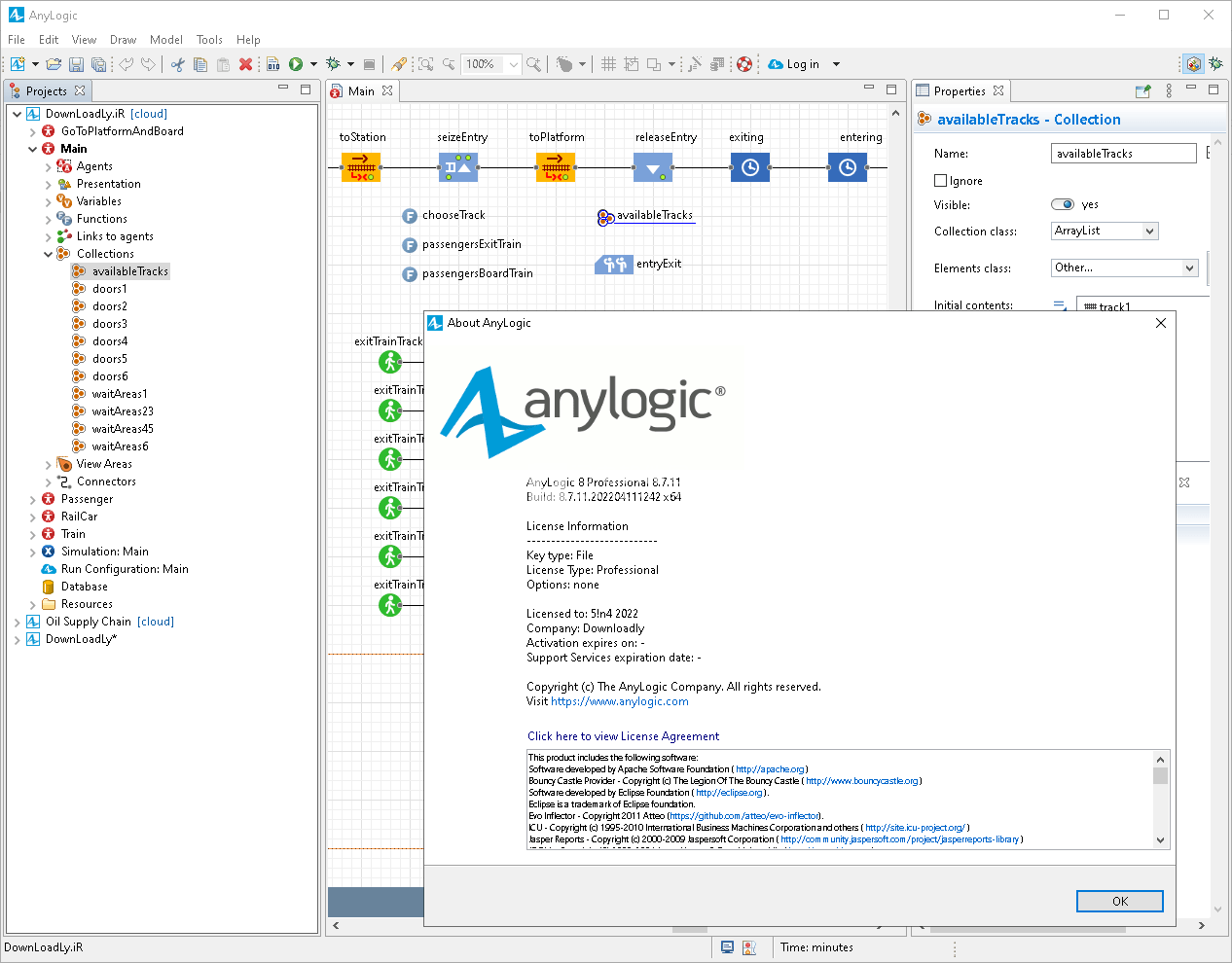Screen dimensions: 1232x963
Task: Open the https://www.anylogic.com link
Action: (x=620, y=700)
